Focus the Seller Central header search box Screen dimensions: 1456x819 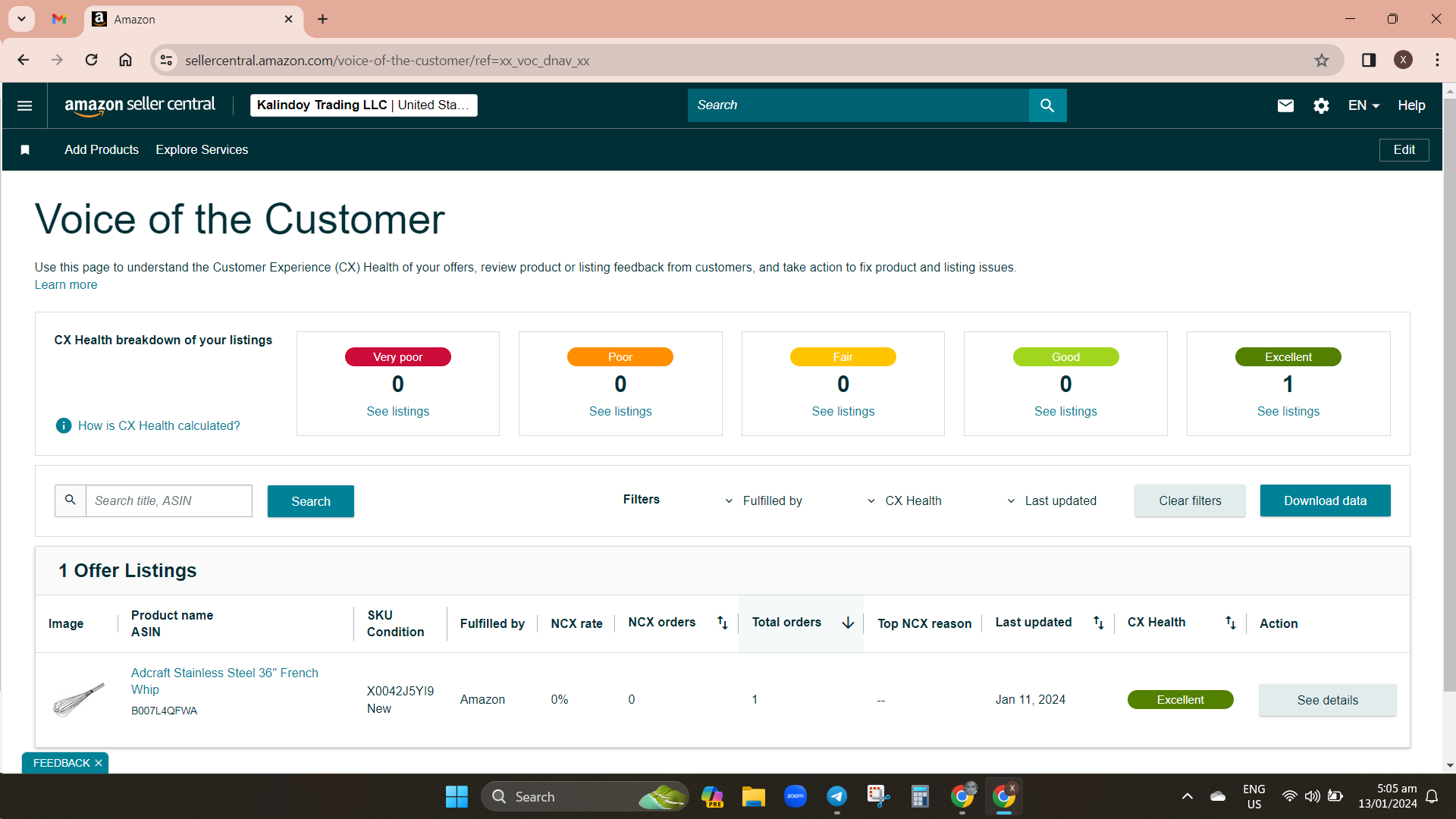[858, 105]
